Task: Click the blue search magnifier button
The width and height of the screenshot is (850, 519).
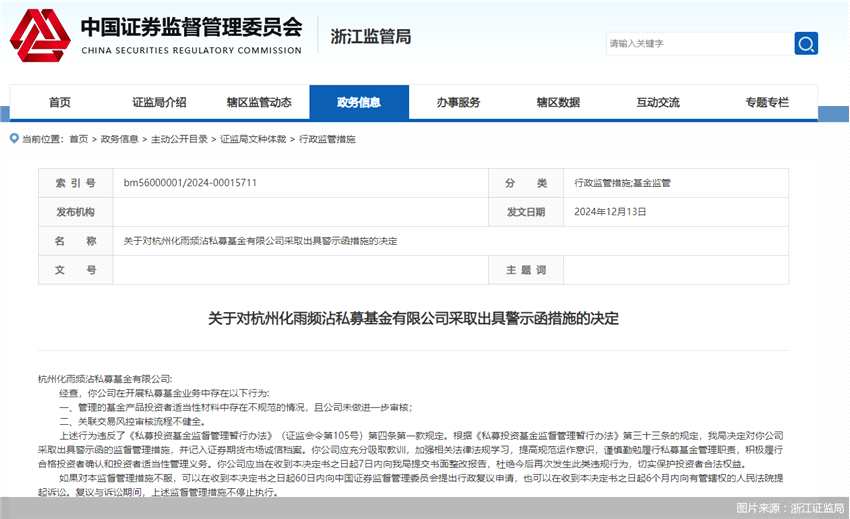Action: (x=806, y=43)
